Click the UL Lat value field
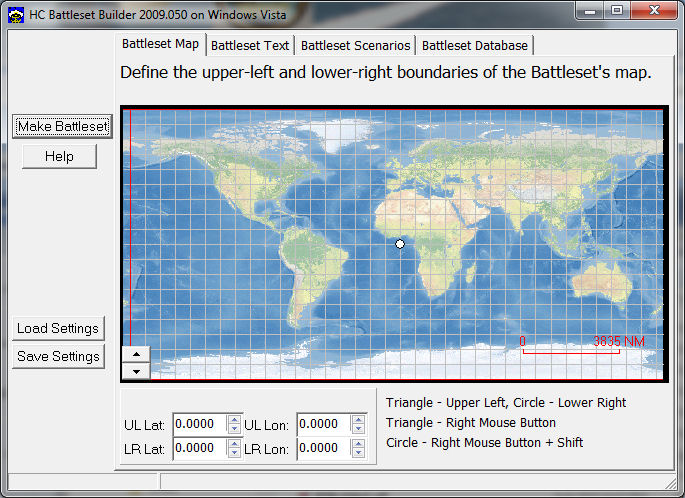 (x=200, y=424)
